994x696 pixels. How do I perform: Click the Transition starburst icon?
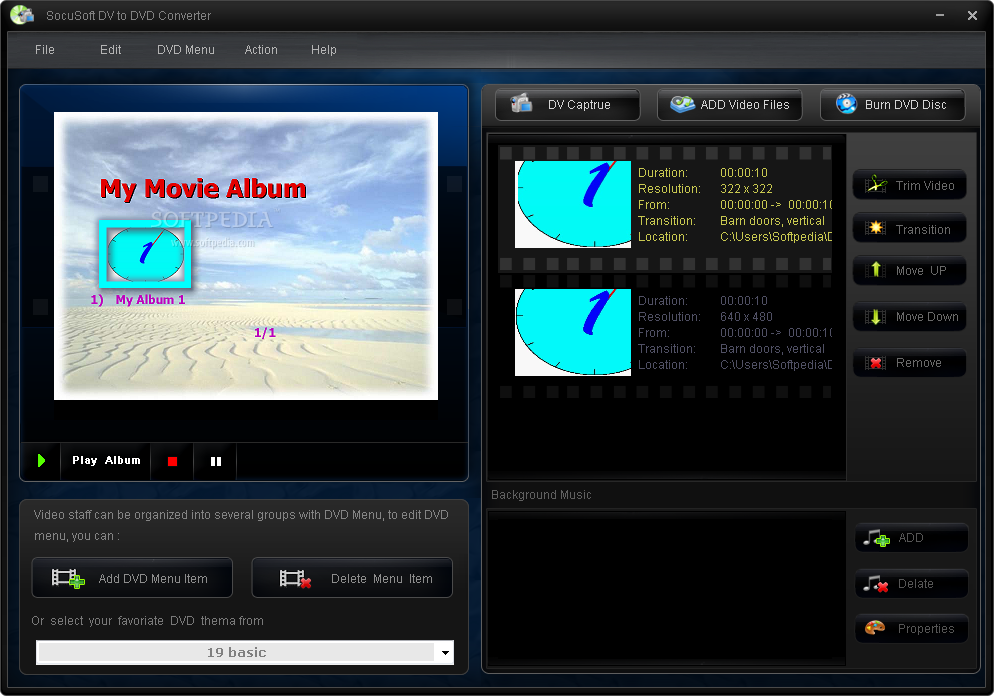click(x=875, y=228)
